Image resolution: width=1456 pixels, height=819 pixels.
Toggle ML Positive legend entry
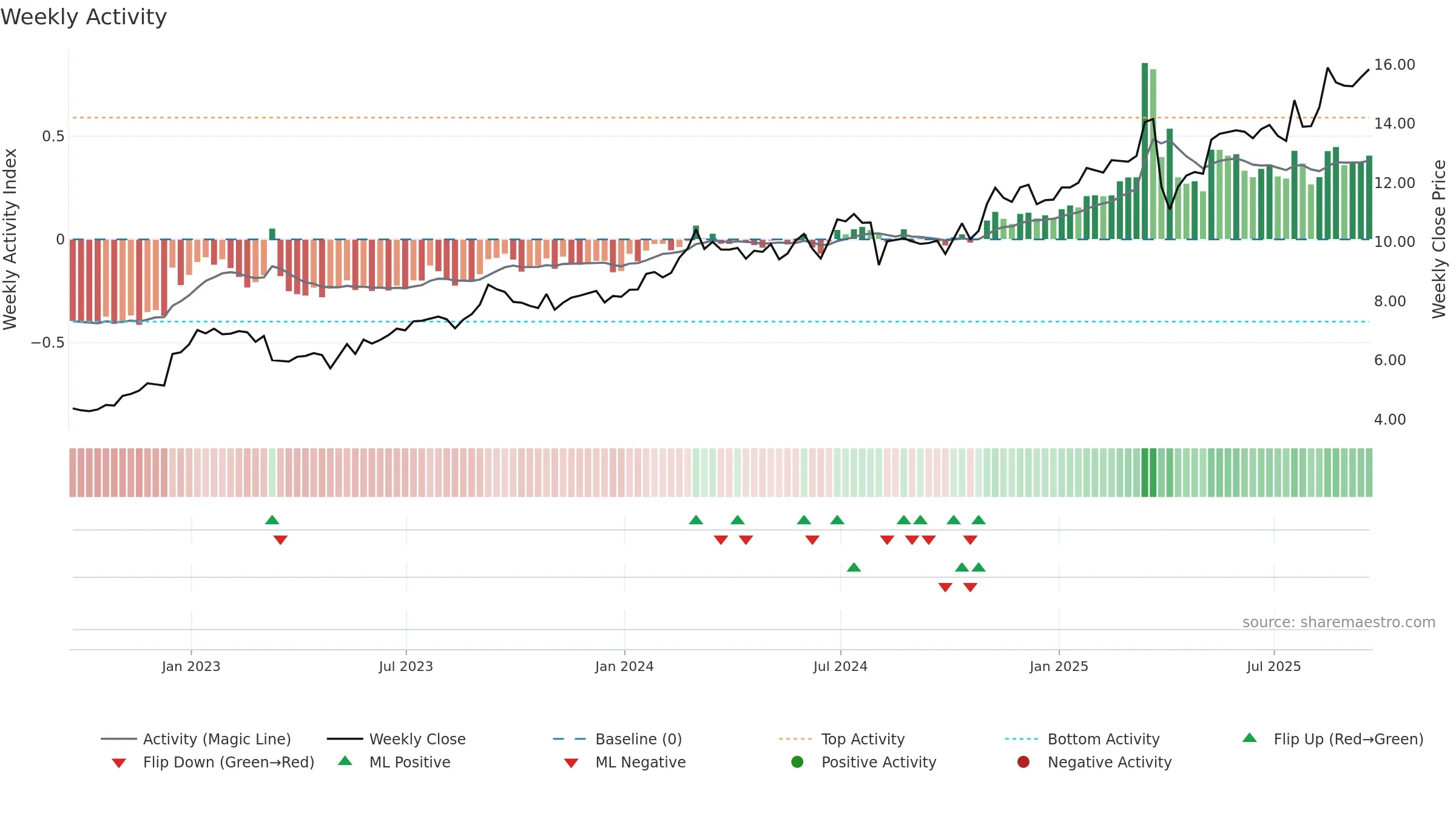pyautogui.click(x=394, y=762)
